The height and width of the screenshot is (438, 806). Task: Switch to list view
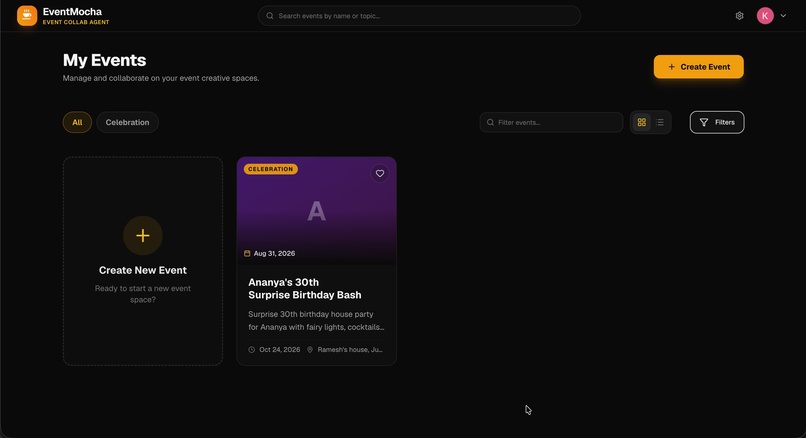tap(660, 122)
